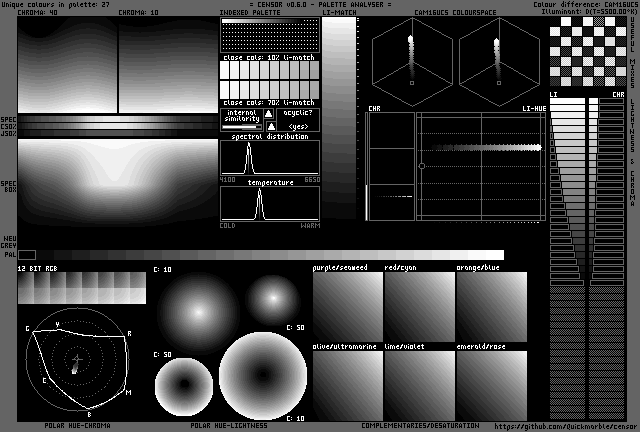Click the '<yes>' acyclic result

pyautogui.click(x=298, y=127)
